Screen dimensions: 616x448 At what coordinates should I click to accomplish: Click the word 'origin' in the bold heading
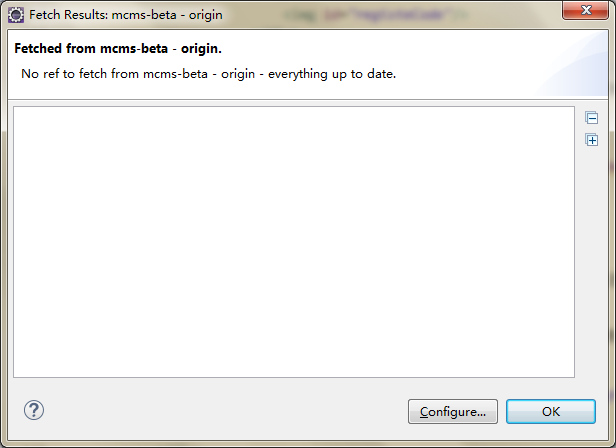pos(199,49)
